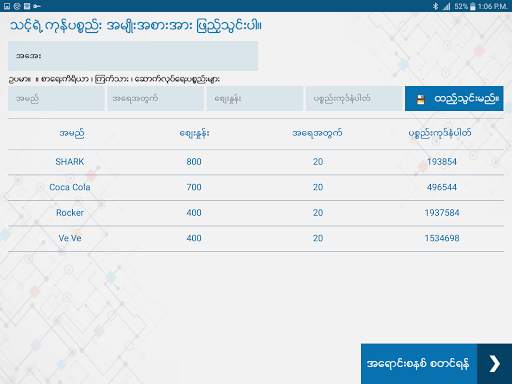
Task: Tap the 52% battery percentage text
Action: click(x=461, y=6)
